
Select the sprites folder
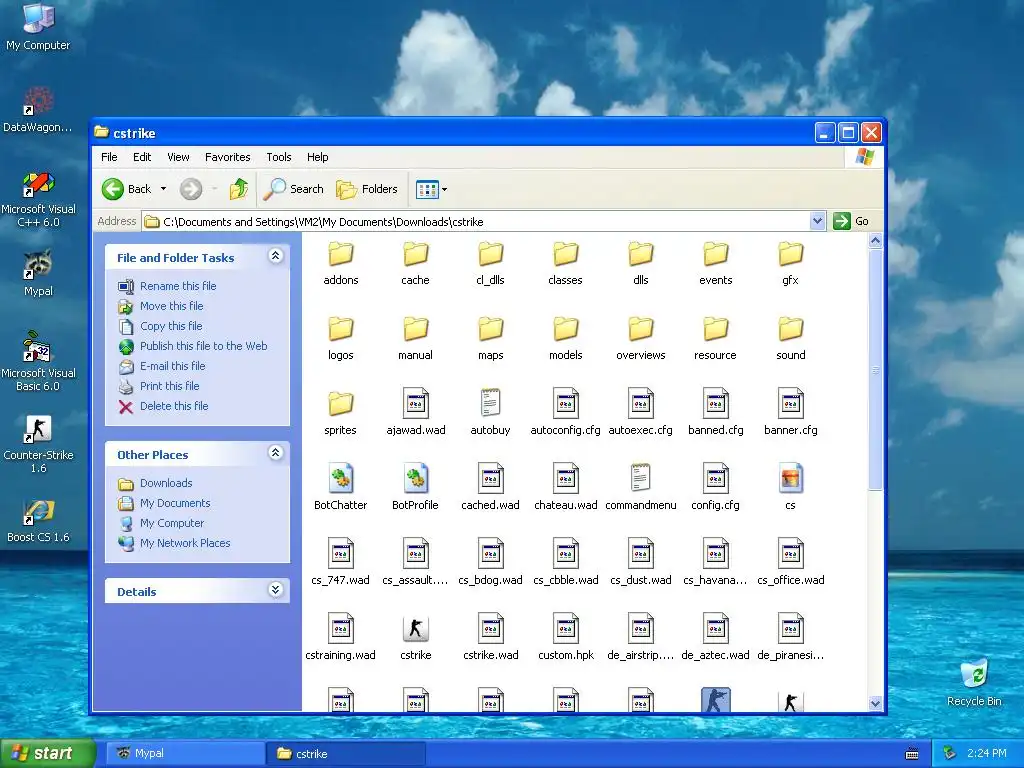(340, 413)
